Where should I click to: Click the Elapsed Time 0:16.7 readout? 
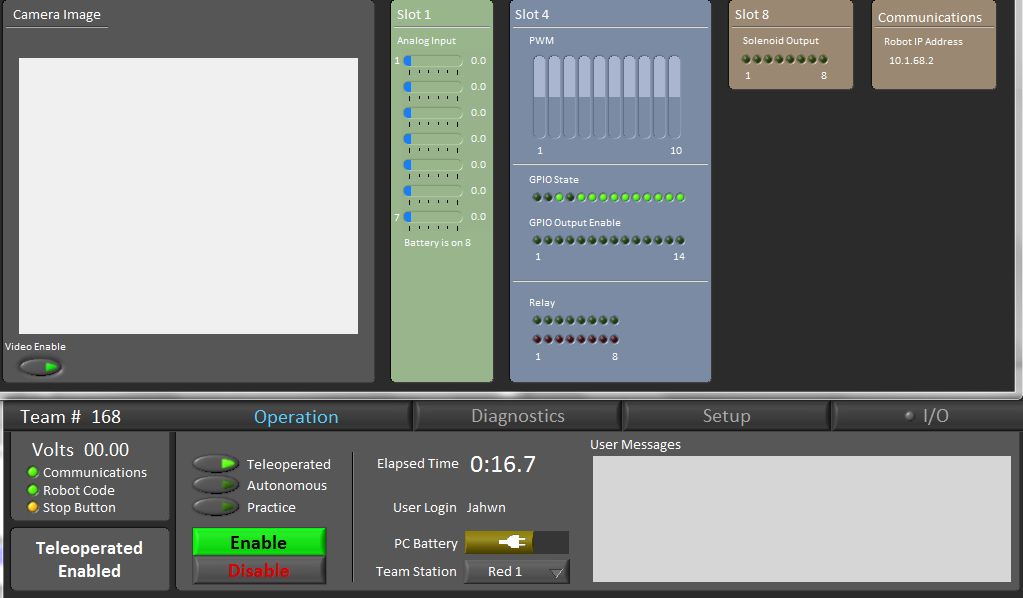[503, 464]
